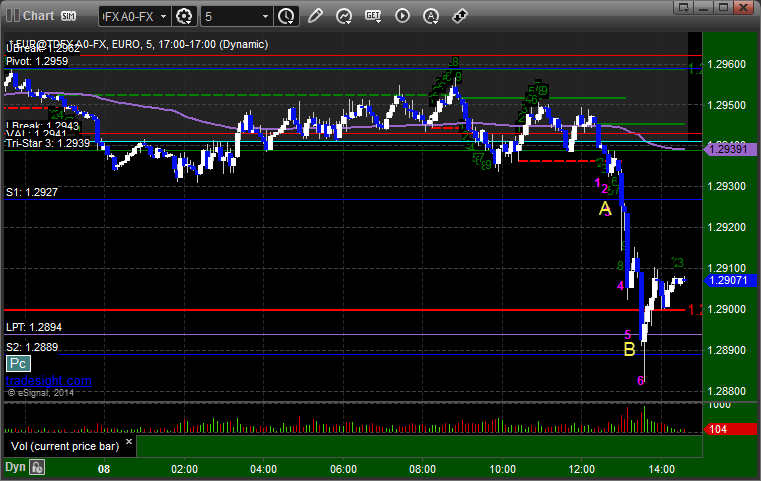This screenshot has height=481, width=761.
Task: Click the 1.28800 price axis label
Action: [727, 391]
